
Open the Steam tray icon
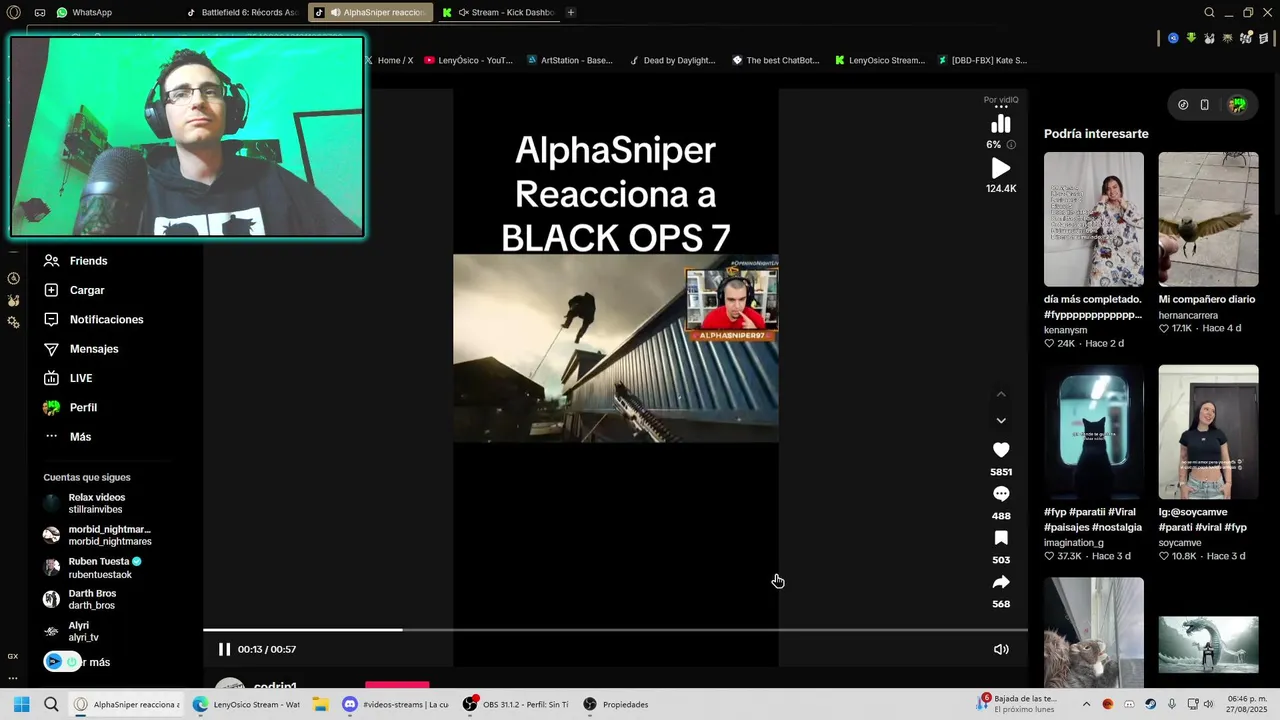[1150, 704]
